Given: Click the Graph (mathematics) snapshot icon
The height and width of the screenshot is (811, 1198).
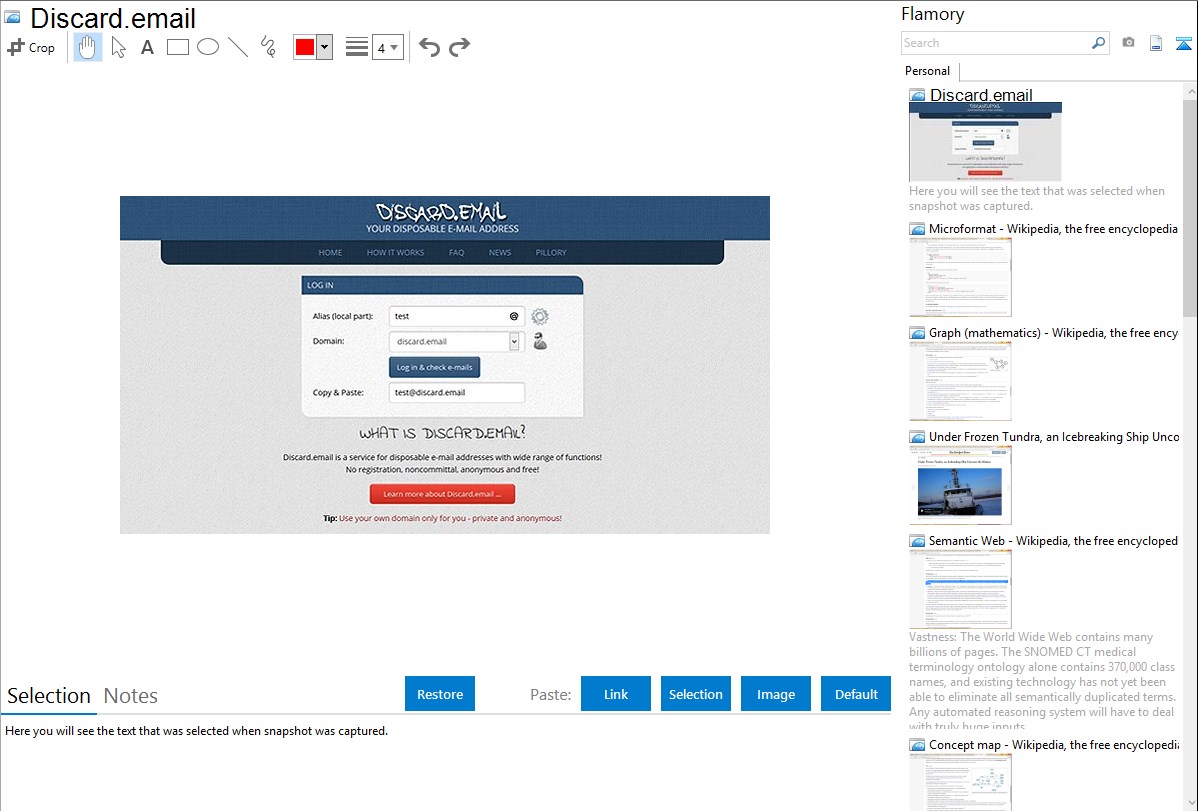Looking at the screenshot, I should (x=917, y=333).
